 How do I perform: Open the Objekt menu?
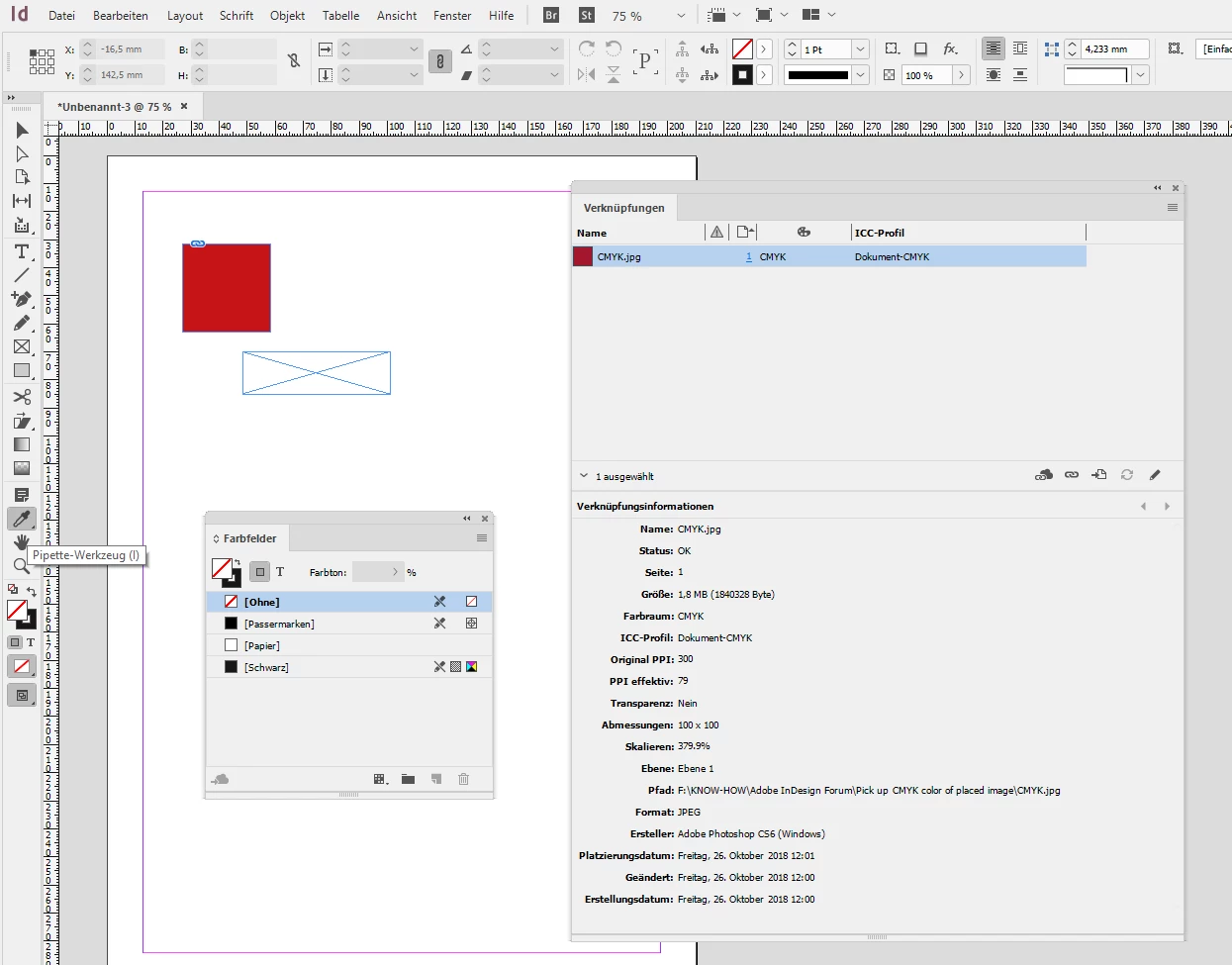(x=288, y=16)
